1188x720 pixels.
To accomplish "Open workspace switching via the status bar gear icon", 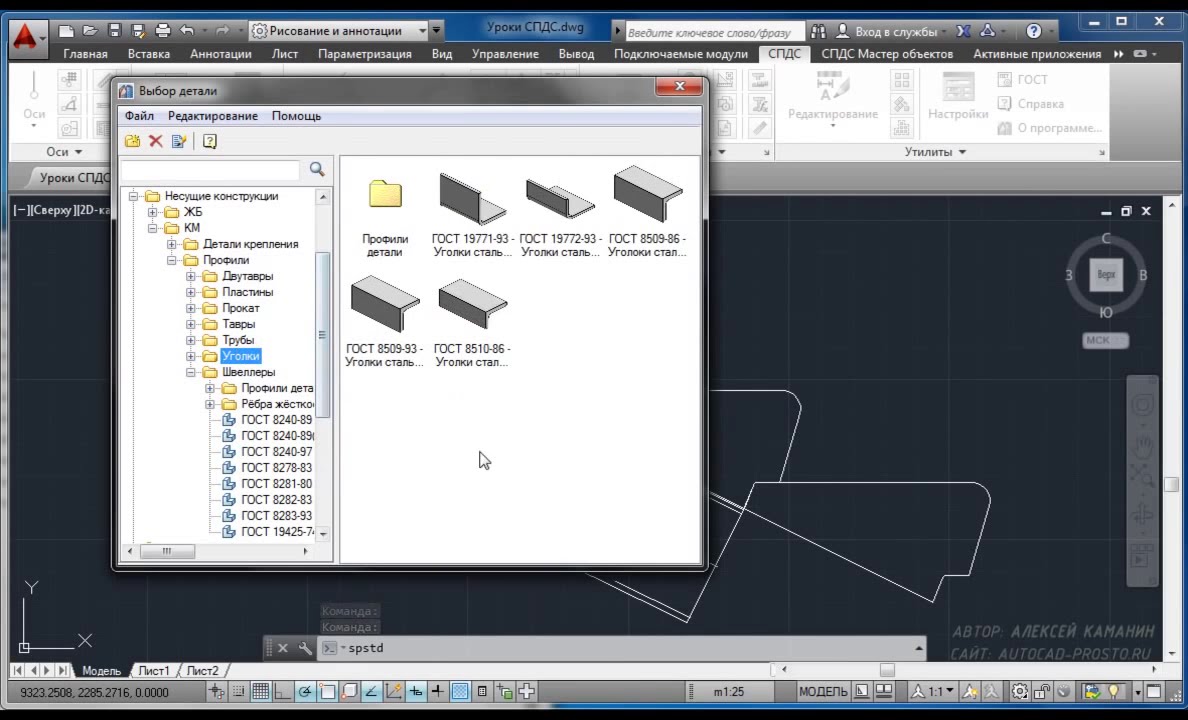I will coord(1020,691).
